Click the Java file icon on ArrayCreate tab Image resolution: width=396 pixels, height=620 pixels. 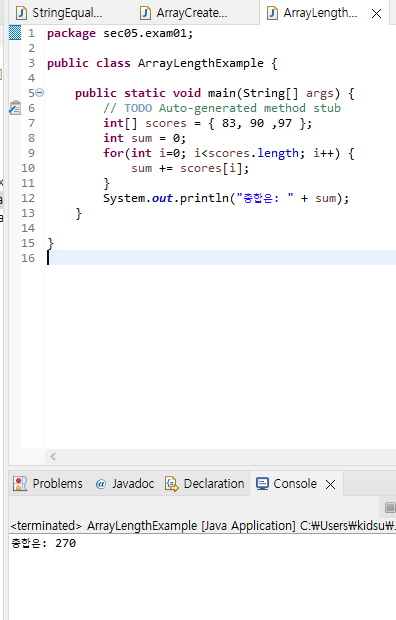pyautogui.click(x=146, y=13)
